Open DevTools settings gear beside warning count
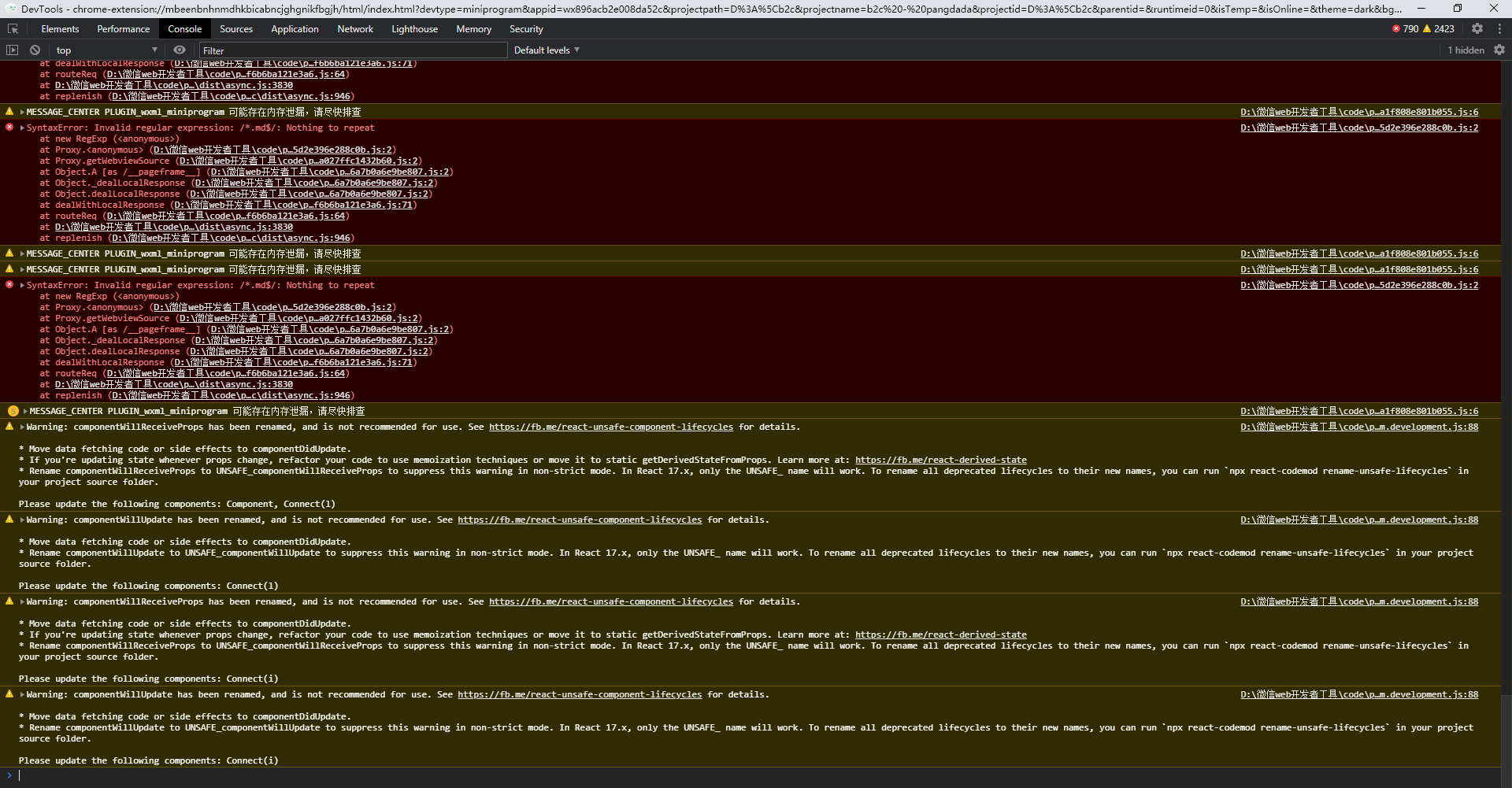 1477,28
